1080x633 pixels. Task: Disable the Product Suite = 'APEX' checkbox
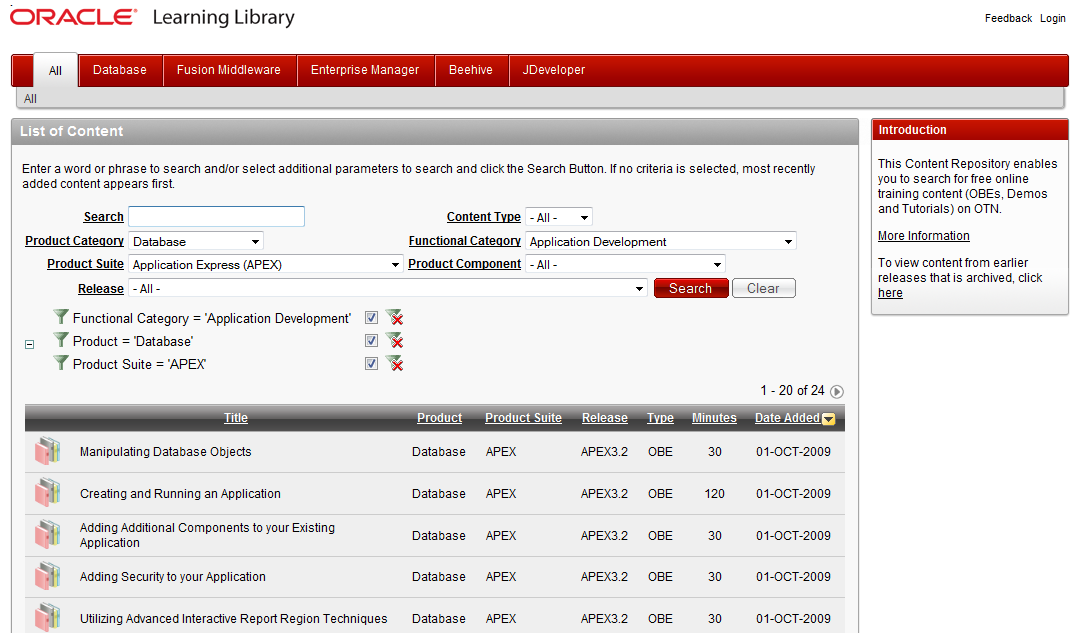[371, 363]
